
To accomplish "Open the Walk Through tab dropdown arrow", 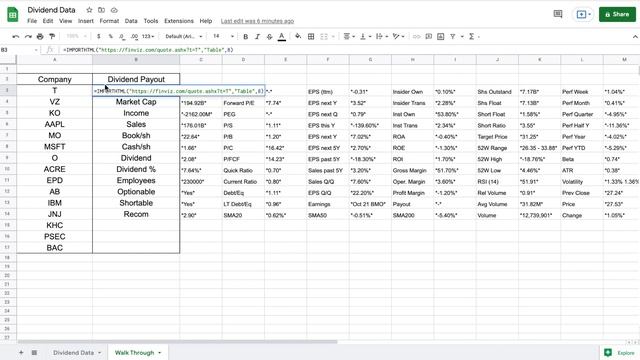I will click(x=160, y=353).
